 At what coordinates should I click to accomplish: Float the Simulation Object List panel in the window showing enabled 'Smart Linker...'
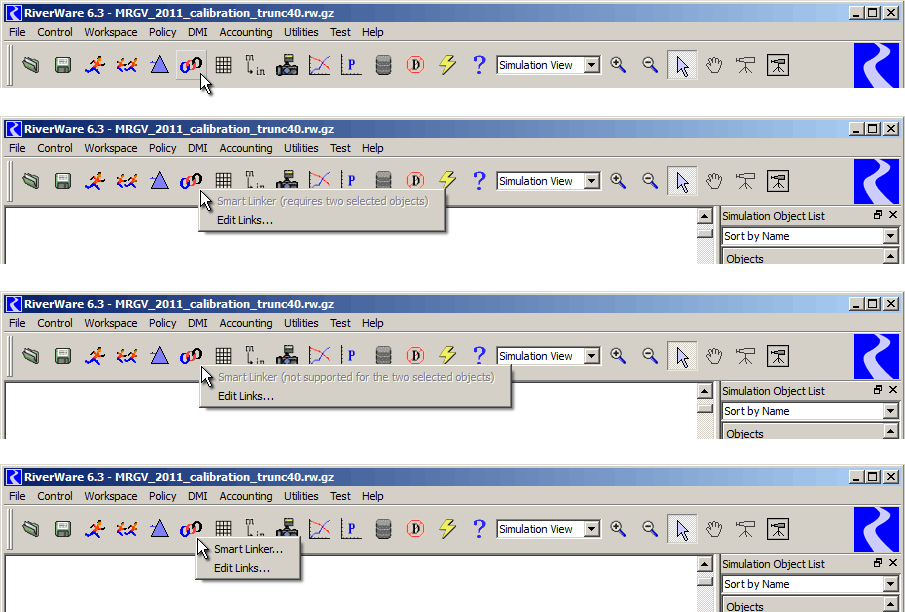click(x=878, y=562)
